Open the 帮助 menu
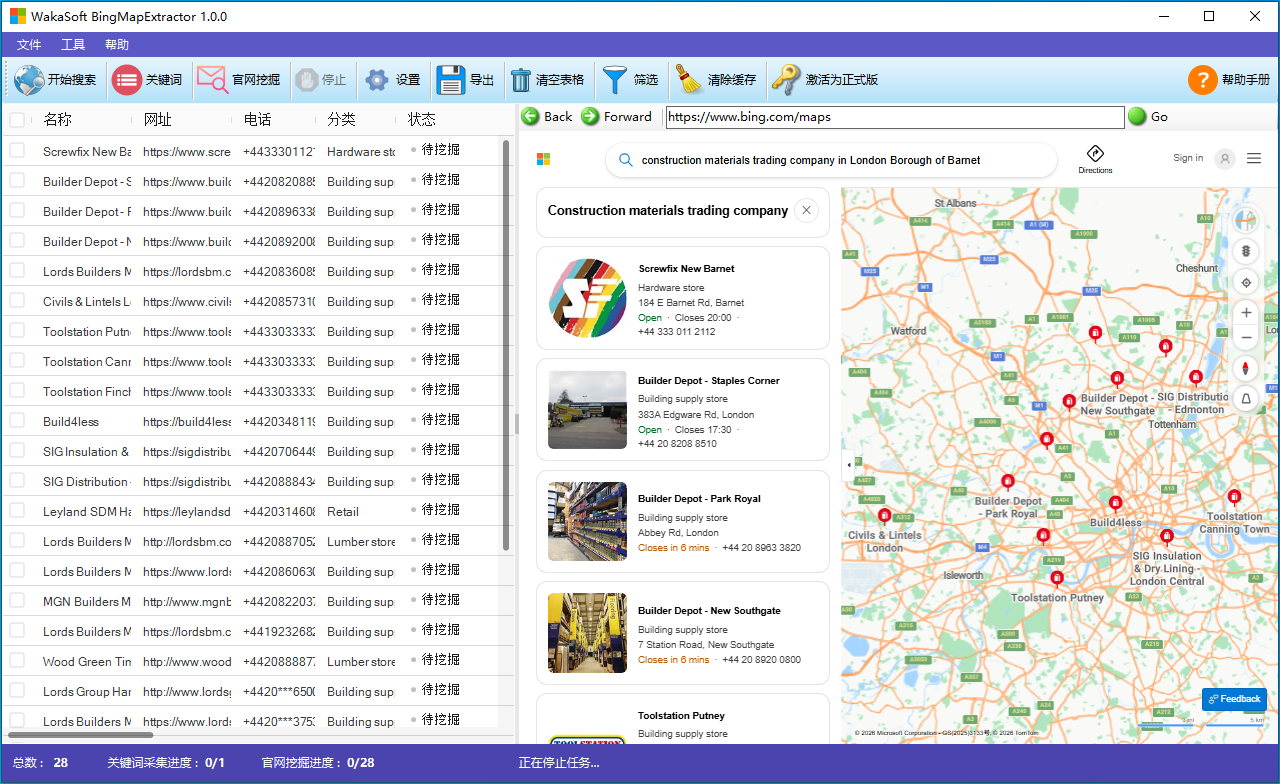The height and width of the screenshot is (784, 1280). click(x=117, y=45)
